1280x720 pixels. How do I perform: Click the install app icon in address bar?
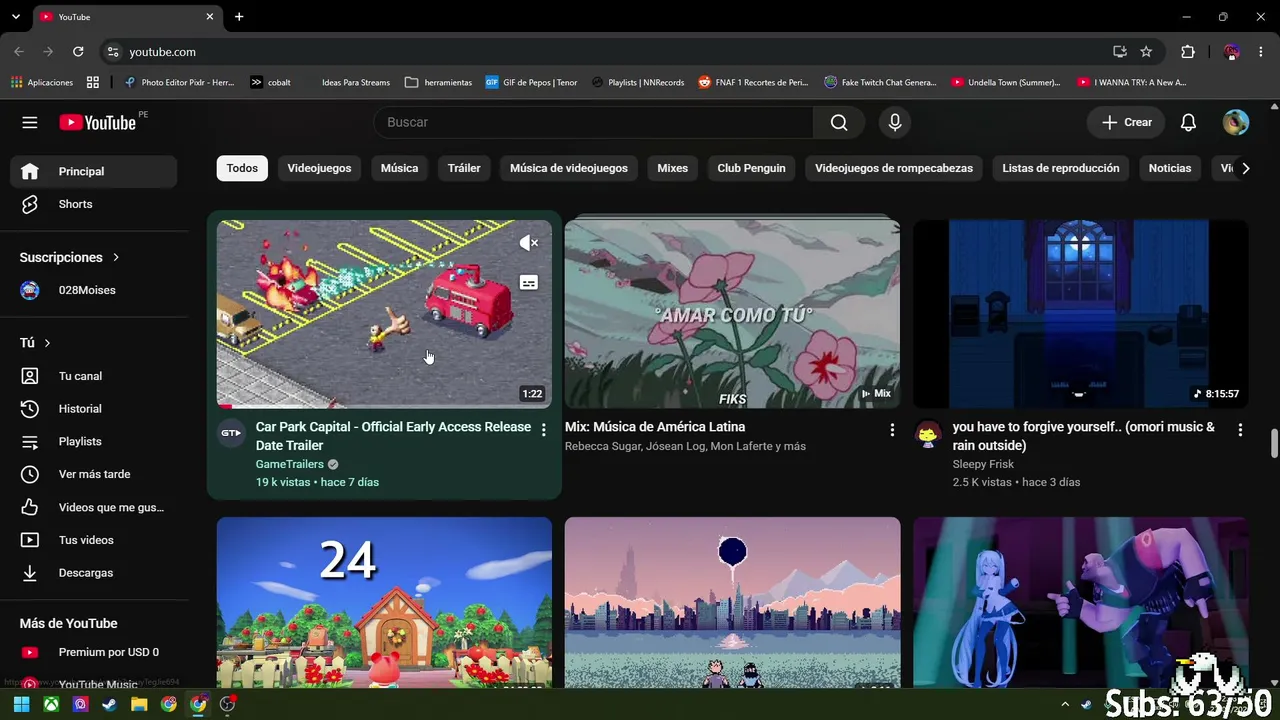click(x=1120, y=52)
